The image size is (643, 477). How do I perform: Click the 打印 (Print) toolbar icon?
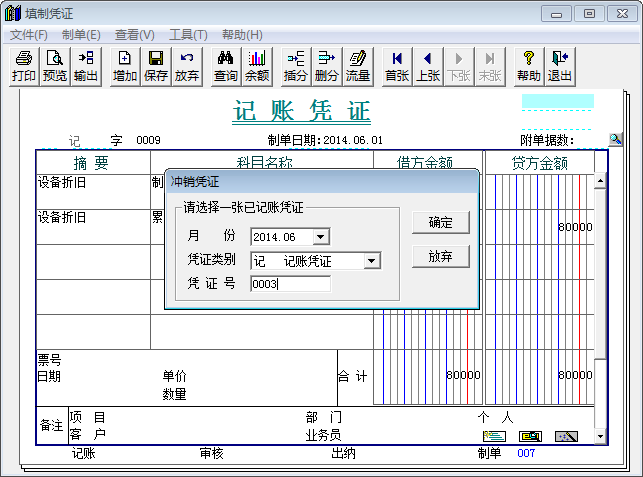coord(24,66)
